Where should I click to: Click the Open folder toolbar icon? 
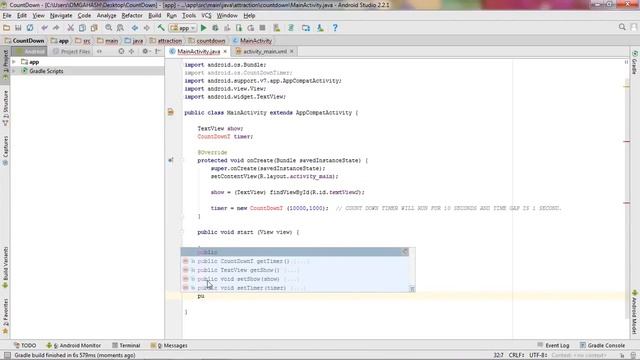coord(6,28)
